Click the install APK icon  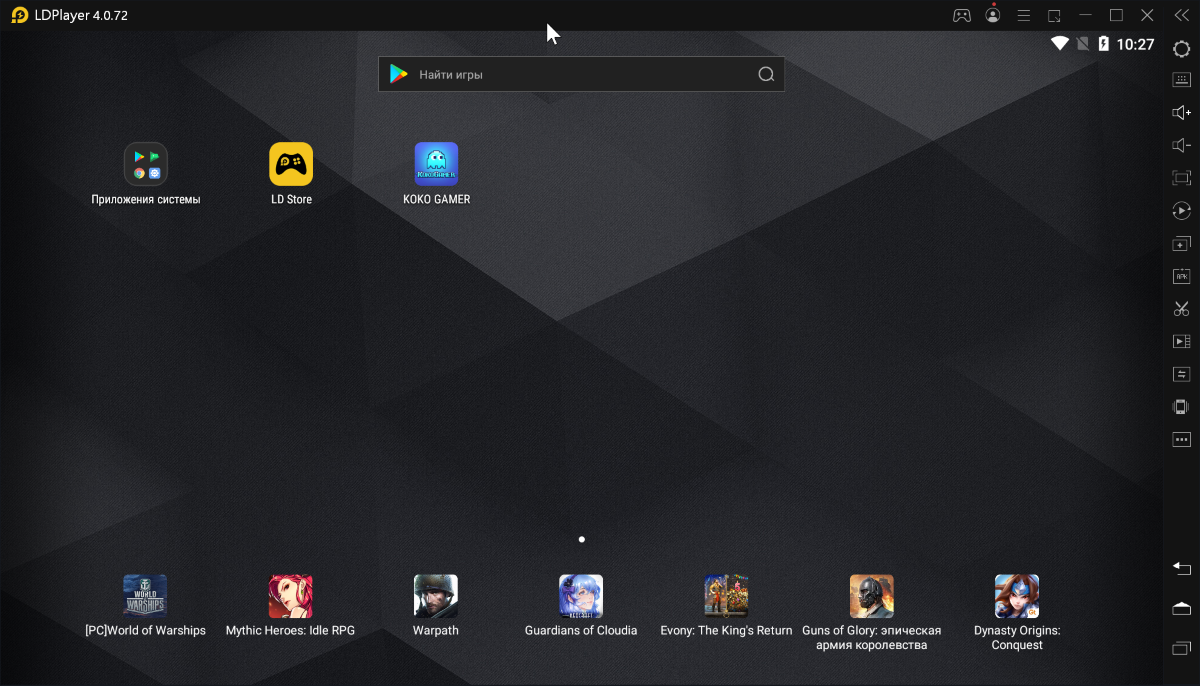[x=1181, y=276]
